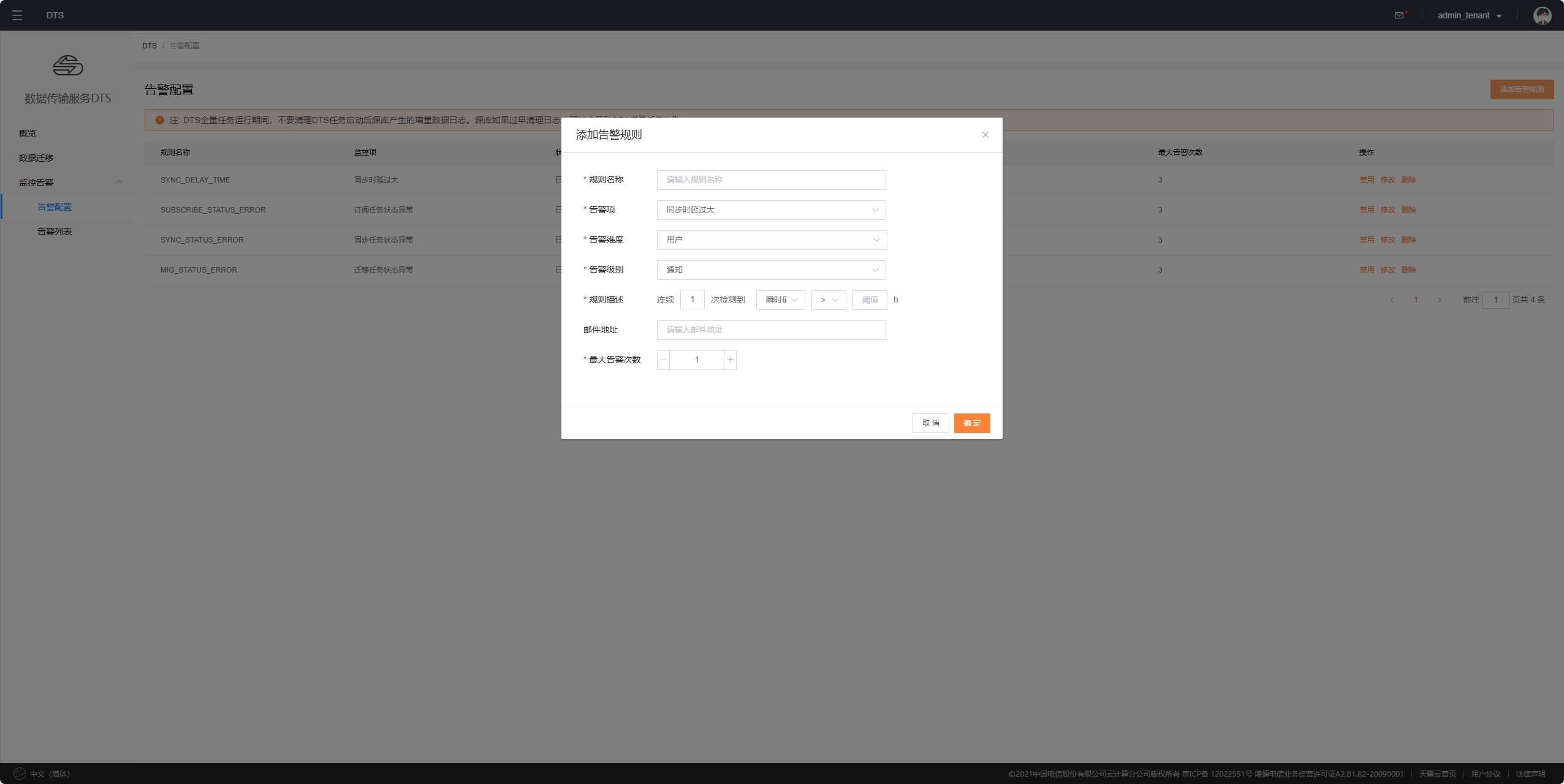Viewport: 1564px width, 784px height.
Task: Focus the 规则名称 input field
Action: click(x=771, y=180)
